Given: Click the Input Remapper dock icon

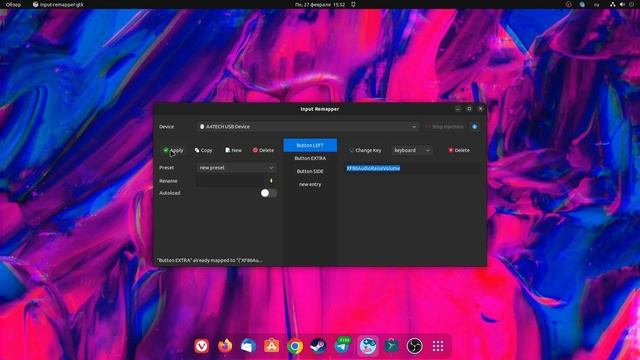Looking at the screenshot, I should pos(368,346).
